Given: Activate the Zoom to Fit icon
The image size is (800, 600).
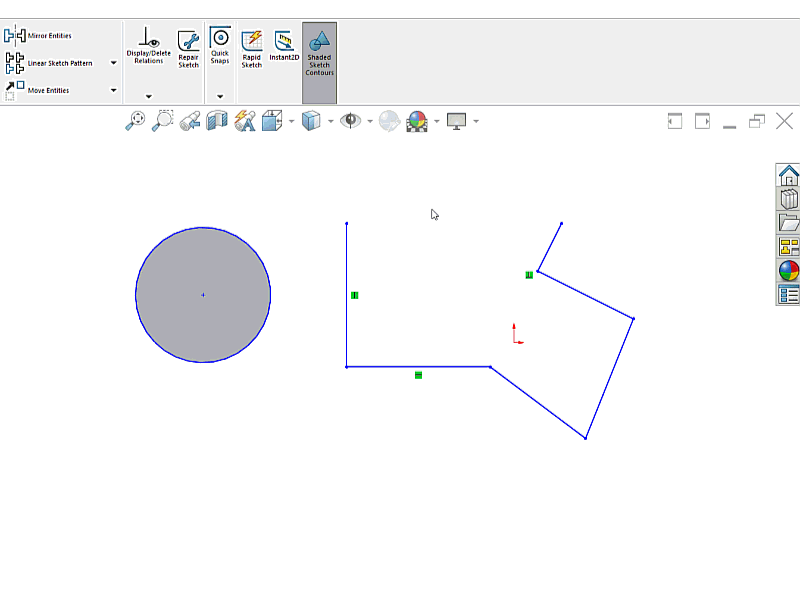Looking at the screenshot, I should point(135,121).
